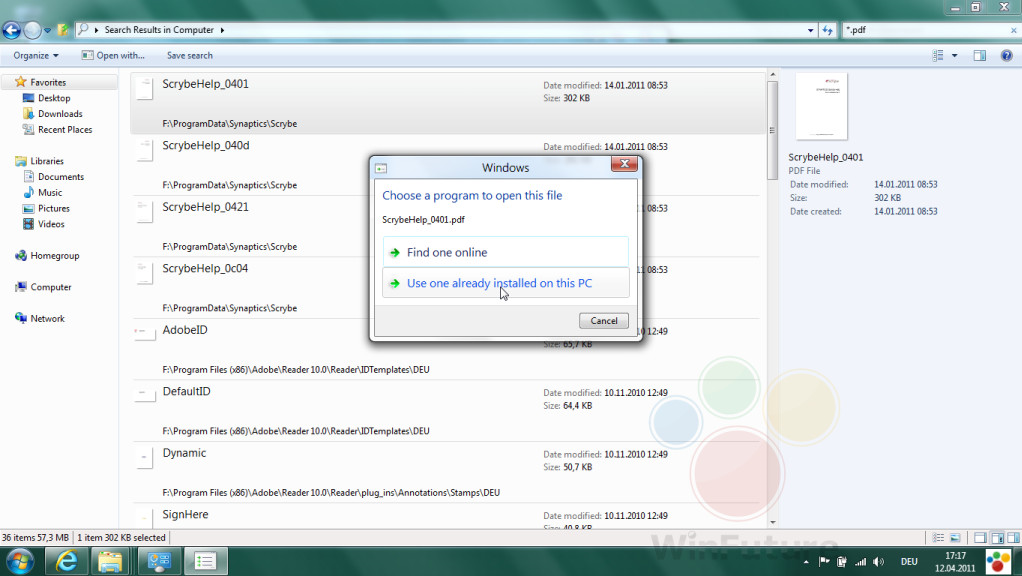1022x576 pixels.
Task: Choose Find one online option
Action: click(505, 252)
